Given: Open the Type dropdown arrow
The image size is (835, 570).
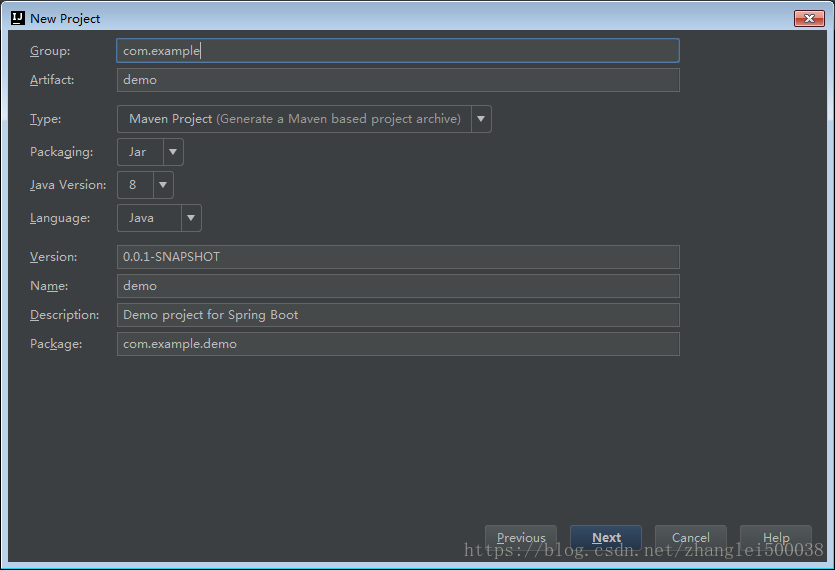Looking at the screenshot, I should [481, 119].
